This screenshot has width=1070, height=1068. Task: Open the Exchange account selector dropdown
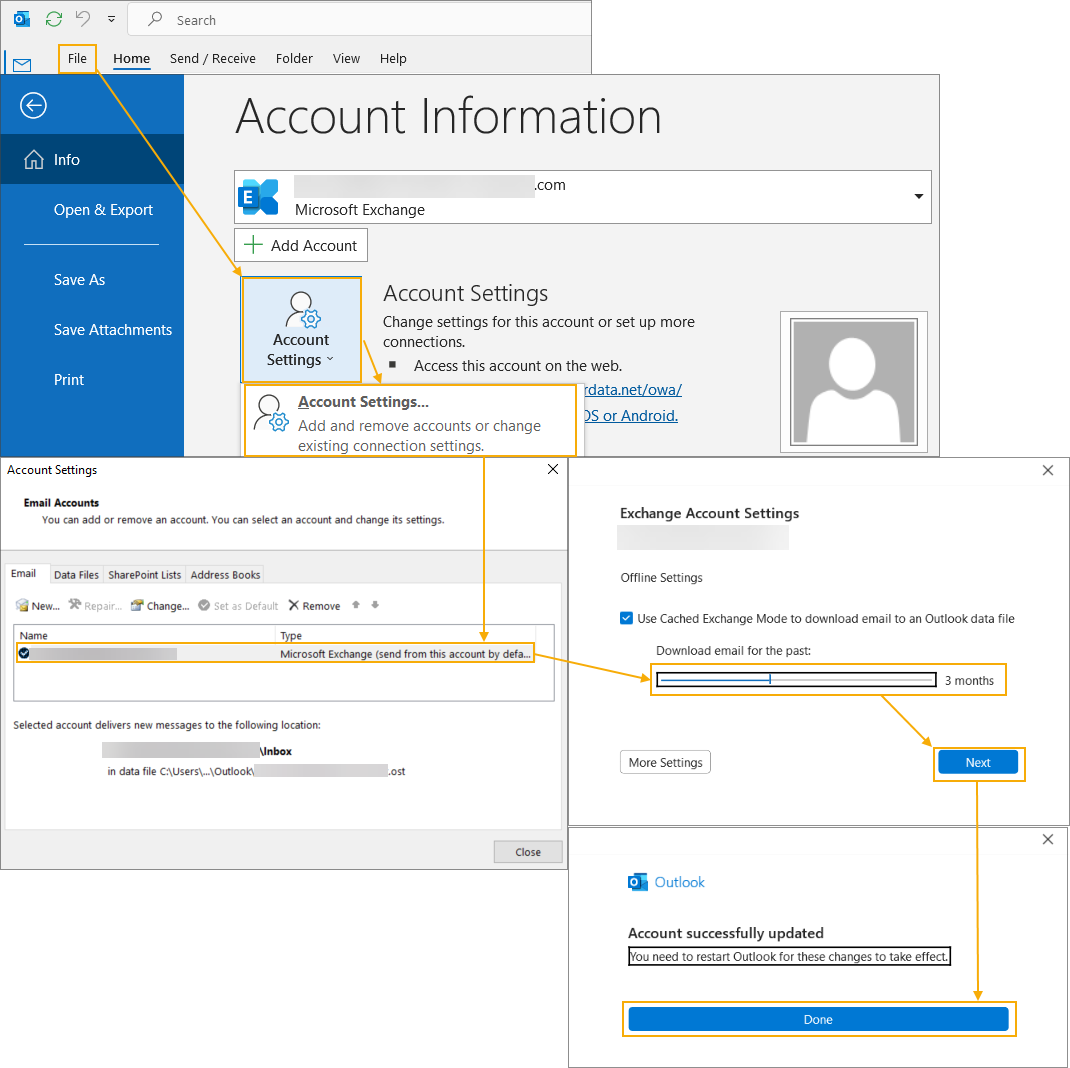tap(918, 197)
